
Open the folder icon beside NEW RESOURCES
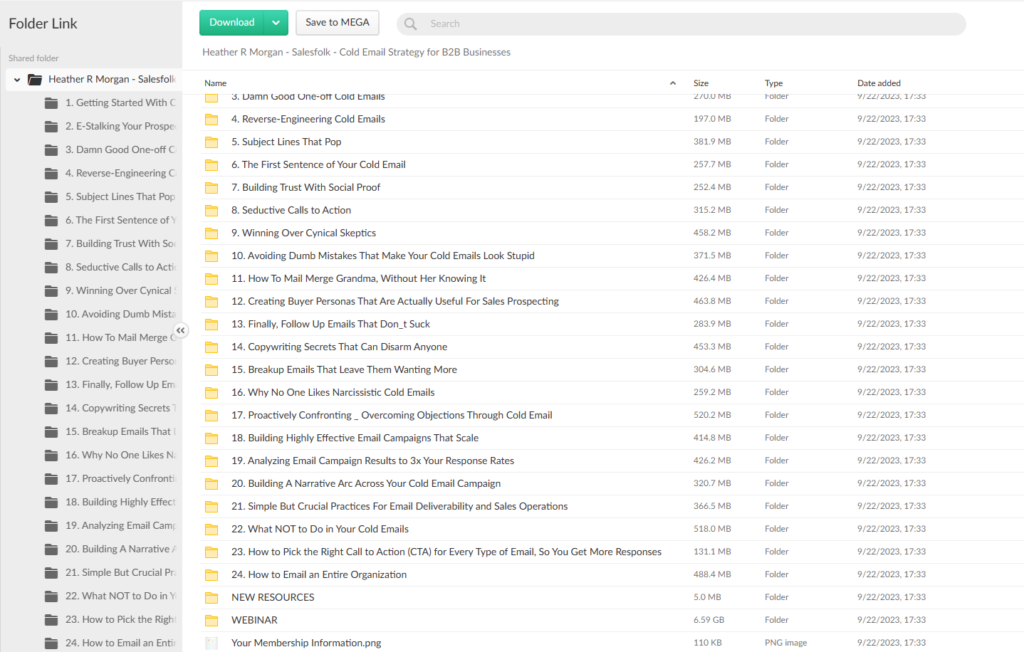[x=211, y=597]
